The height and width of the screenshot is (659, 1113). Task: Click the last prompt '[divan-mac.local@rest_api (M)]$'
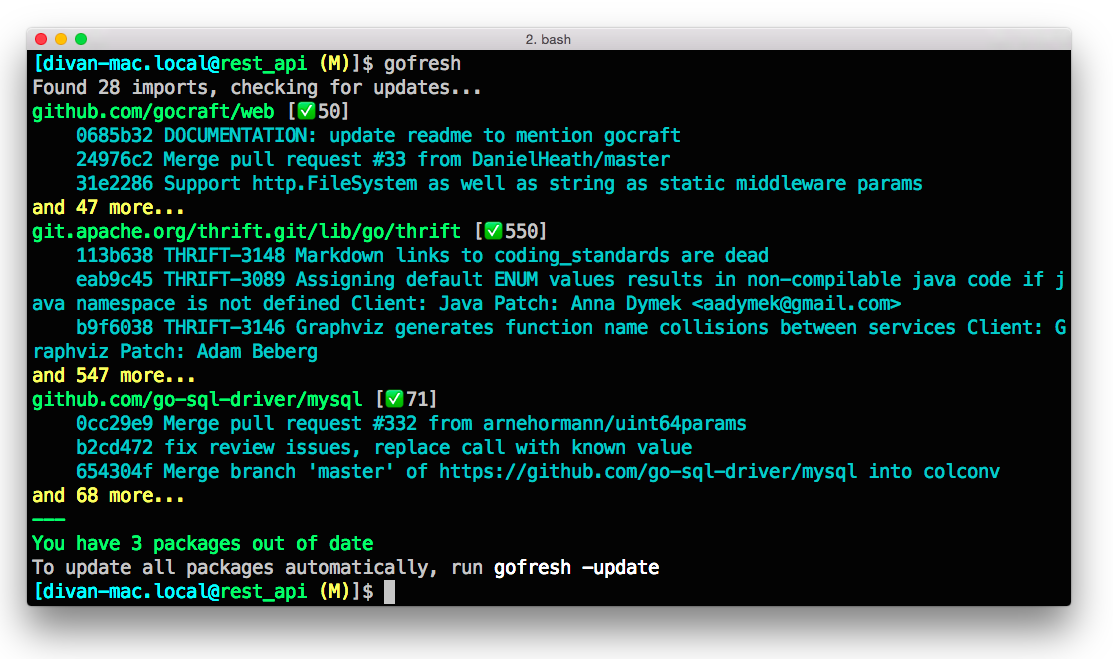click(203, 592)
